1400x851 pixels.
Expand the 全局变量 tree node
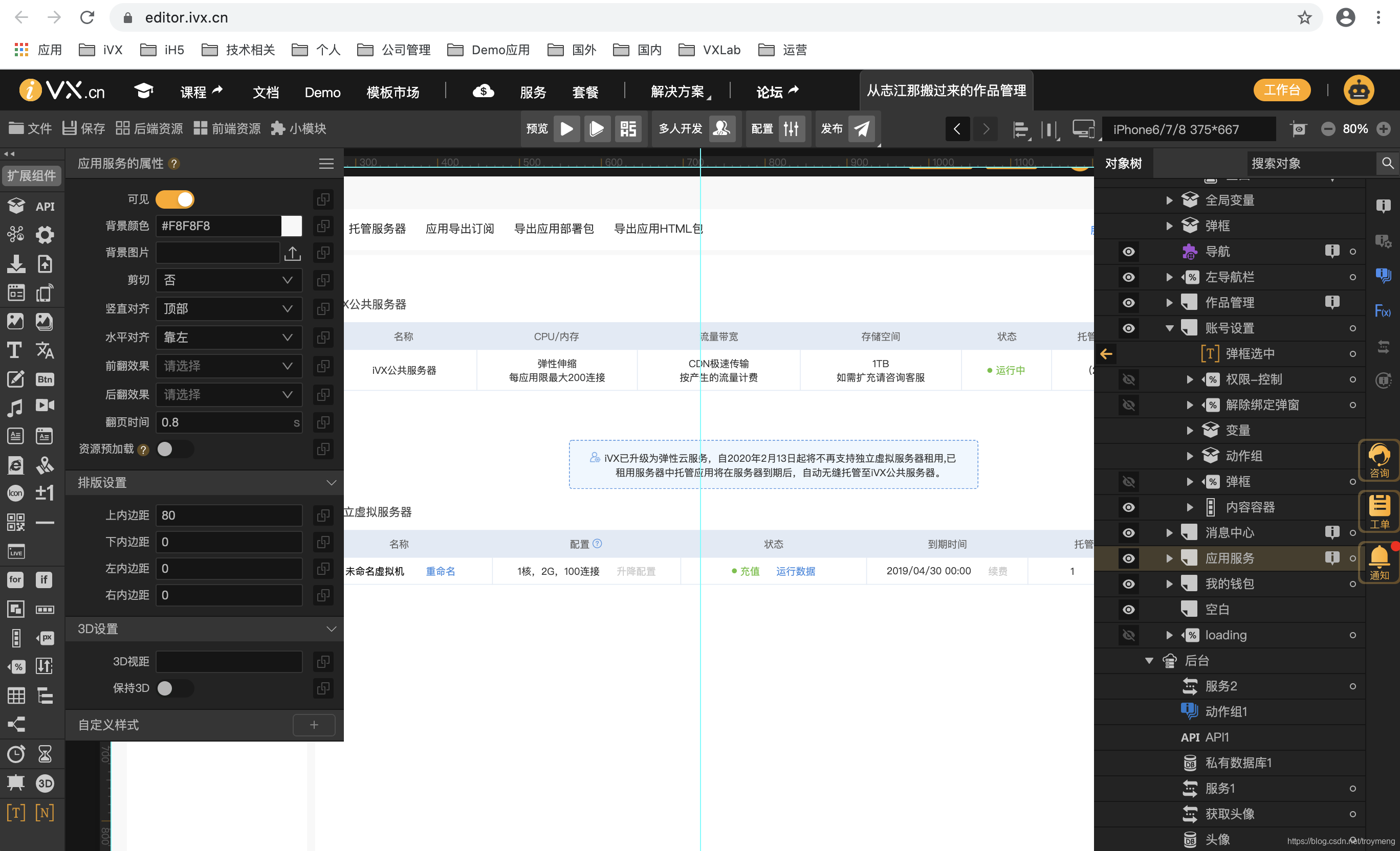pyautogui.click(x=1169, y=200)
